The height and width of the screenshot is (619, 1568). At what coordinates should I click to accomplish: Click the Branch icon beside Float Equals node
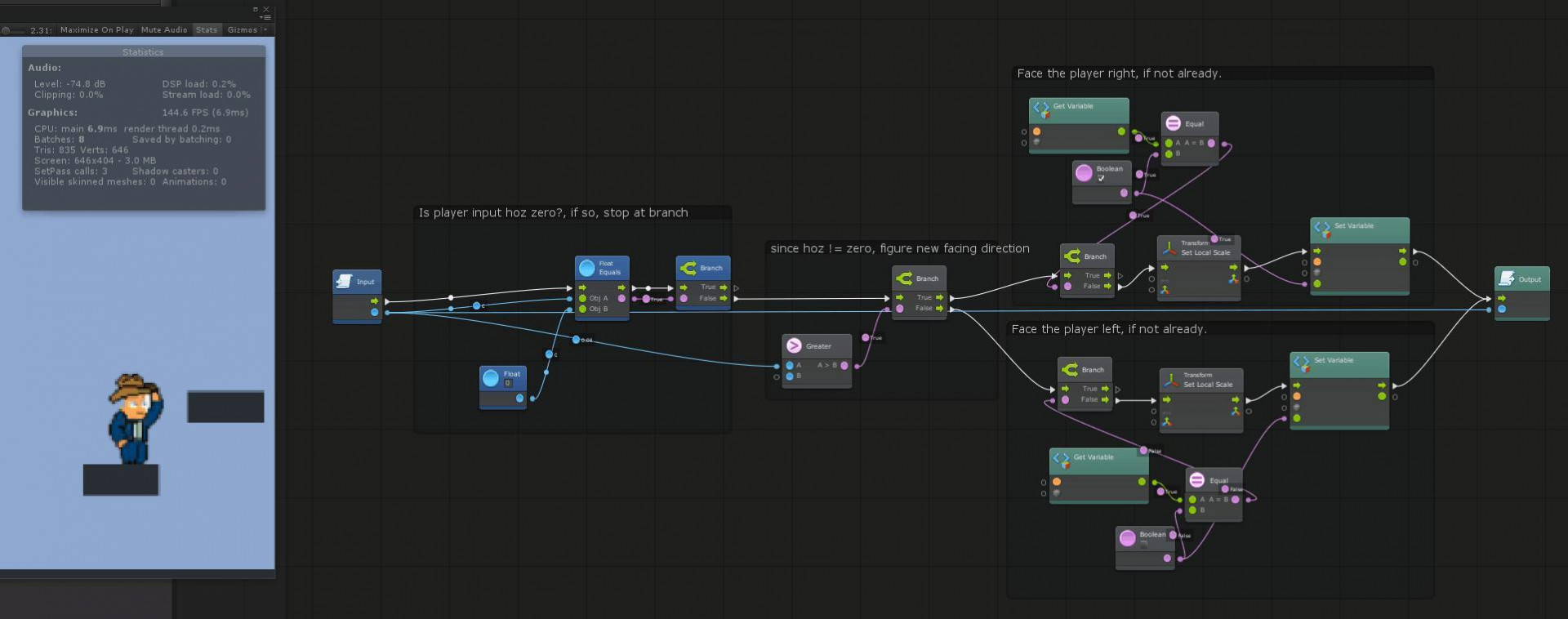pos(688,268)
